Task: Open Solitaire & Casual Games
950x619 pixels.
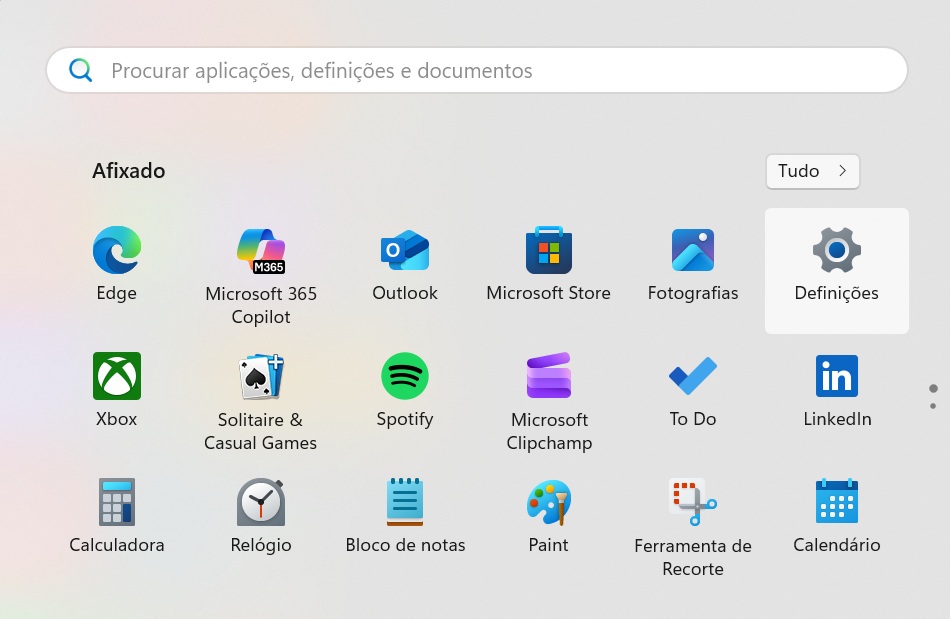Action: 261,377
